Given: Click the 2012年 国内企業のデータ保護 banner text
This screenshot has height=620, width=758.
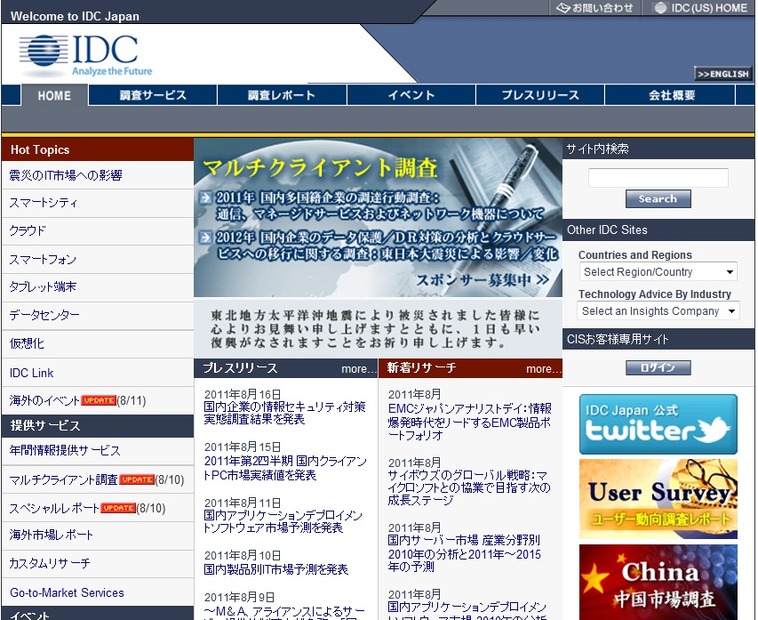Looking at the screenshot, I should coord(387,245).
